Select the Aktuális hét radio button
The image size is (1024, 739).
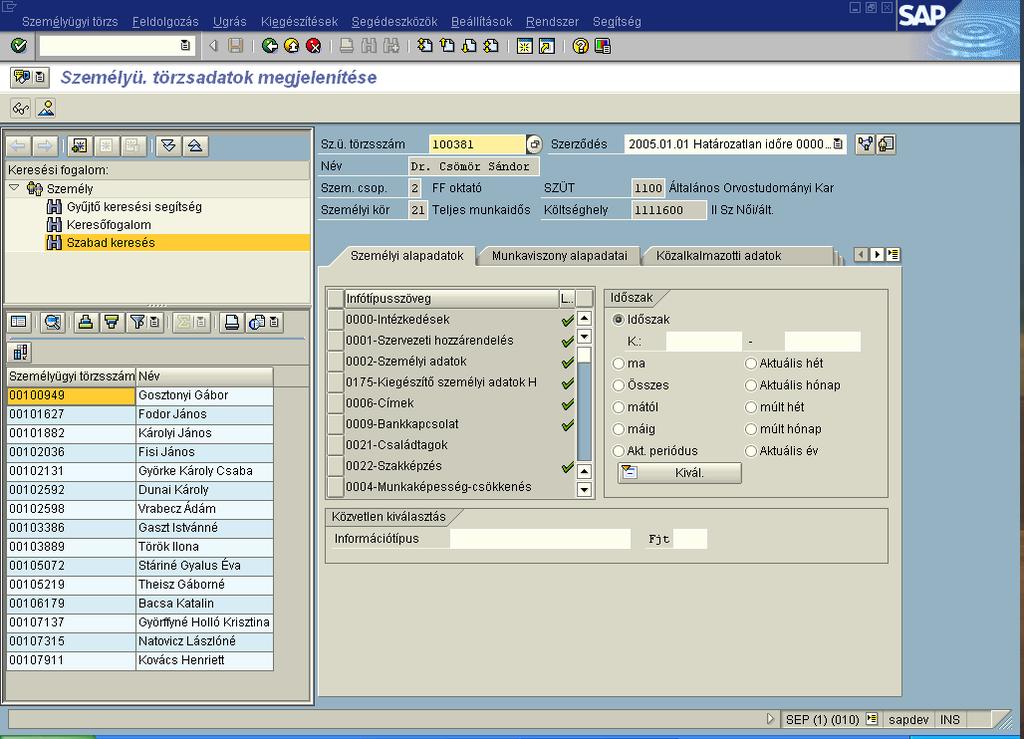coord(751,364)
